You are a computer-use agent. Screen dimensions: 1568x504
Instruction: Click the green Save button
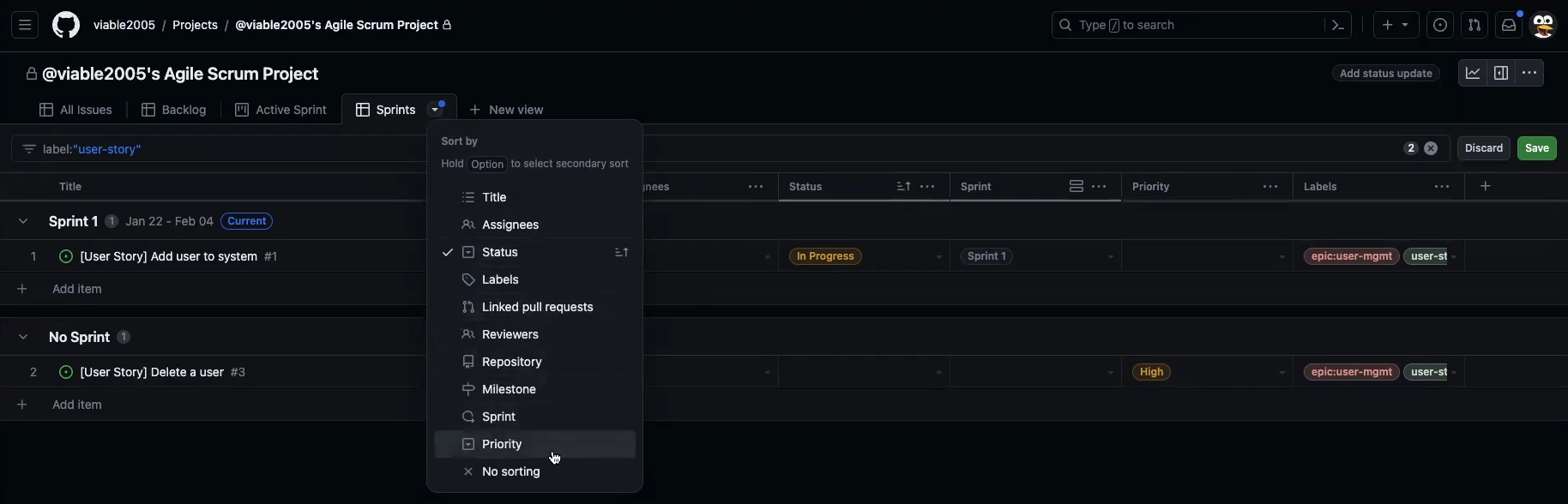[1536, 148]
